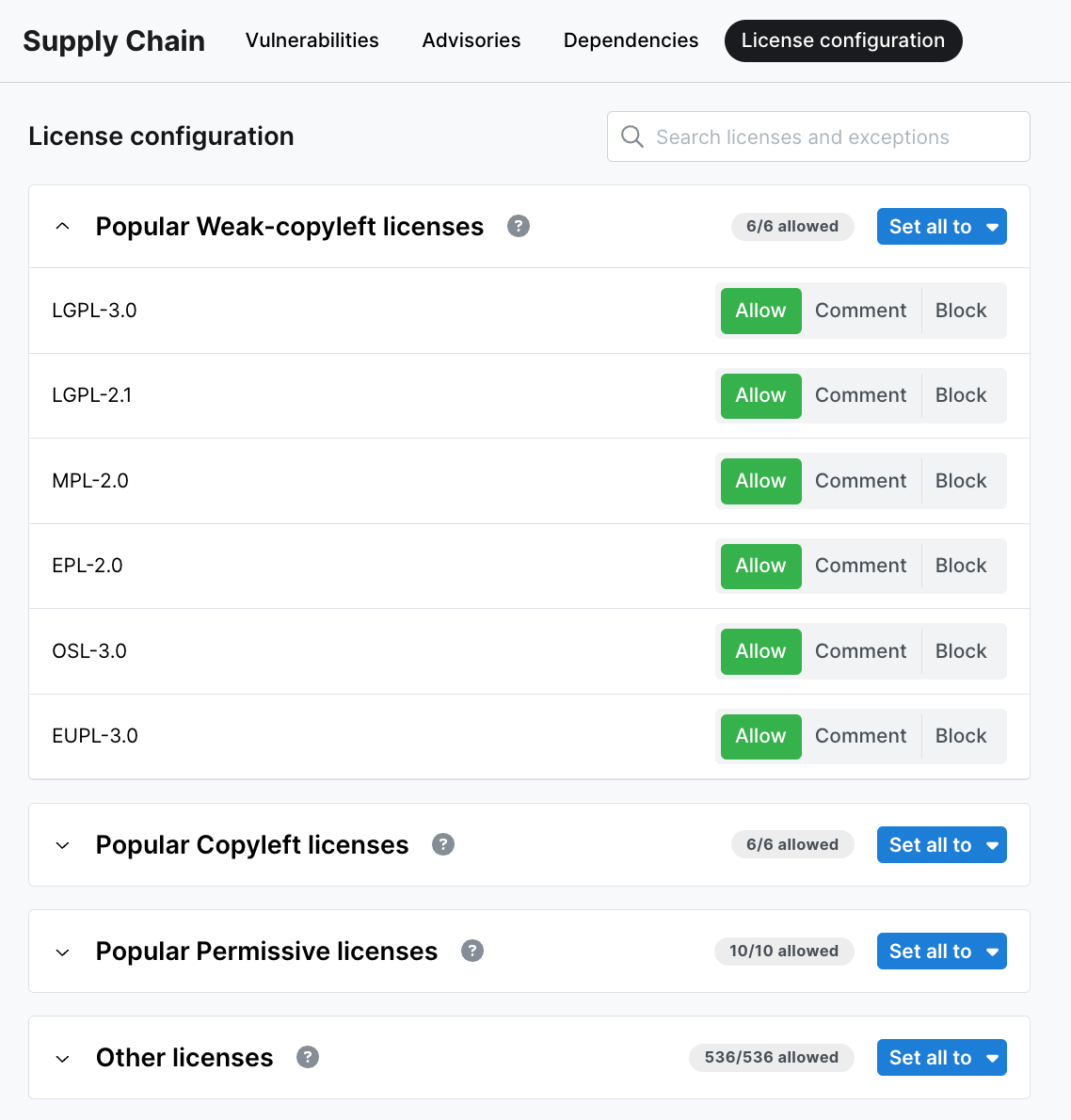Click the magnifying glass in the search field

[x=631, y=136]
